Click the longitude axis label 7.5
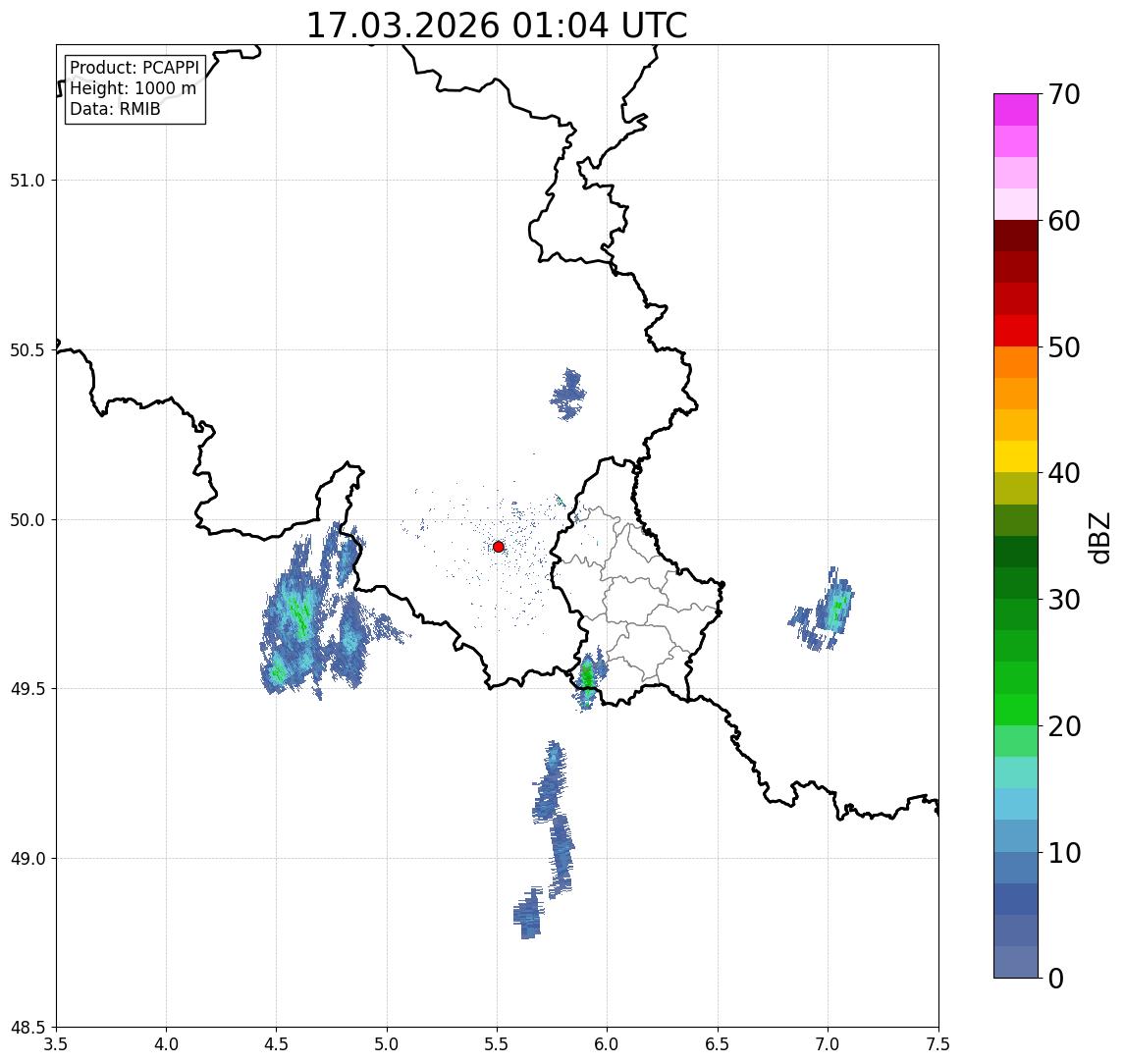The height and width of the screenshot is (1064, 1124). [938, 1044]
